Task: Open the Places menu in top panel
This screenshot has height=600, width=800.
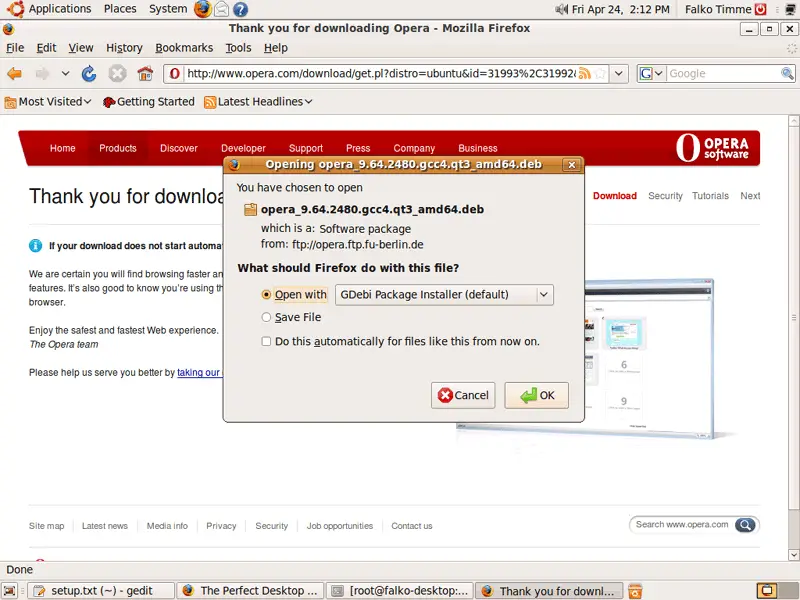Action: (120, 9)
